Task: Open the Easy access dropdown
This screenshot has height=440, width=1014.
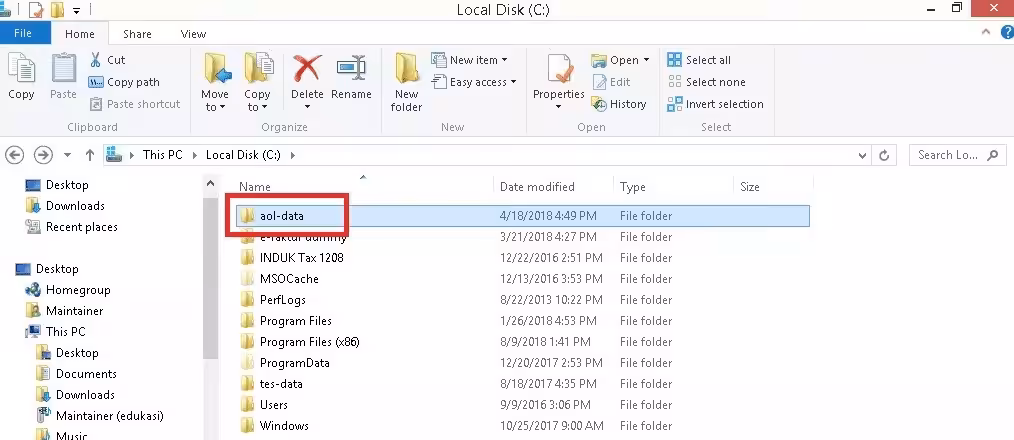Action: click(474, 82)
